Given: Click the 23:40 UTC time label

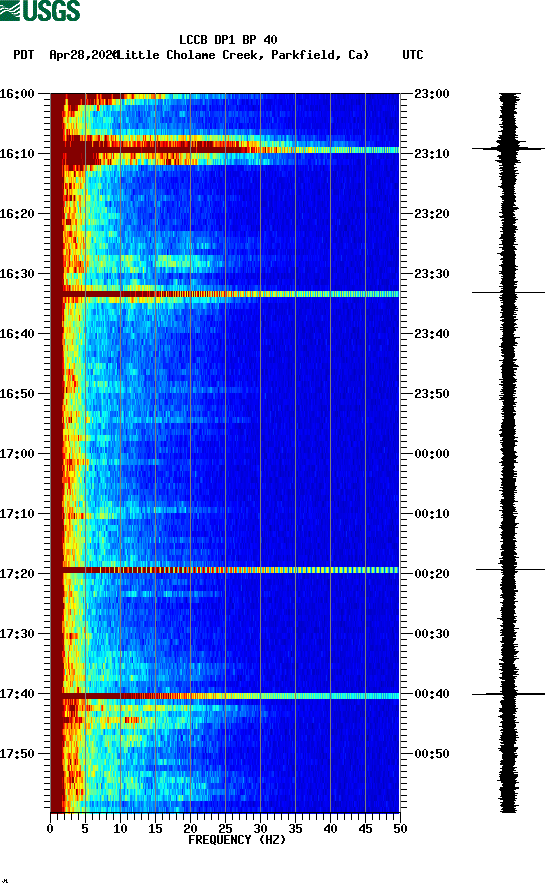Looking at the screenshot, I should (x=432, y=334).
